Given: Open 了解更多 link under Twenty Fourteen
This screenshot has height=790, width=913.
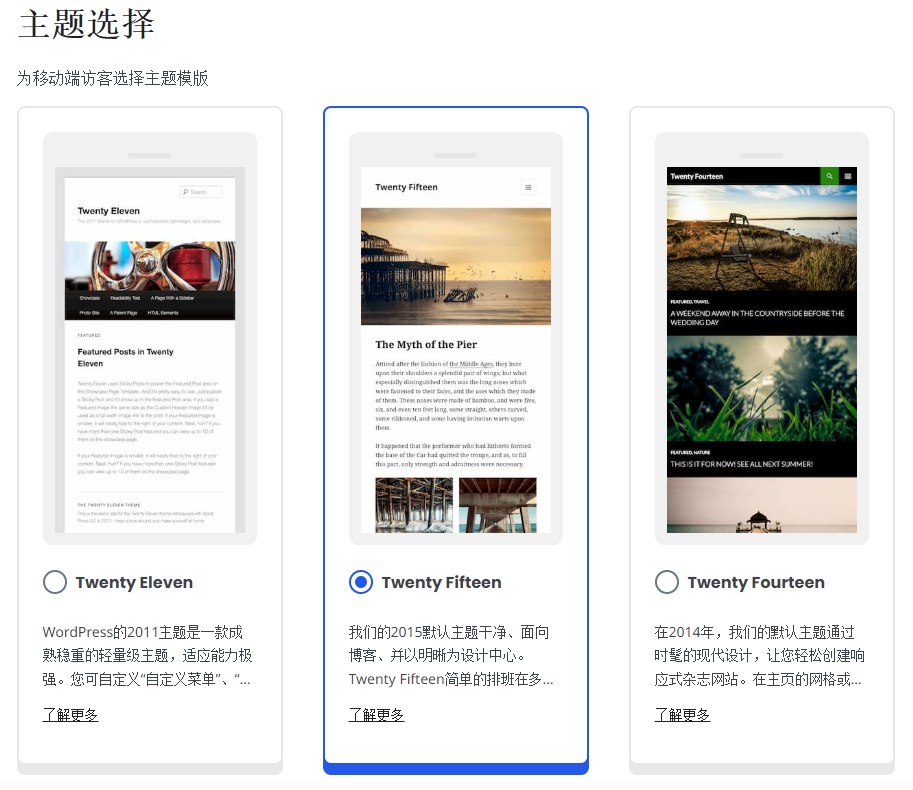Looking at the screenshot, I should click(682, 715).
